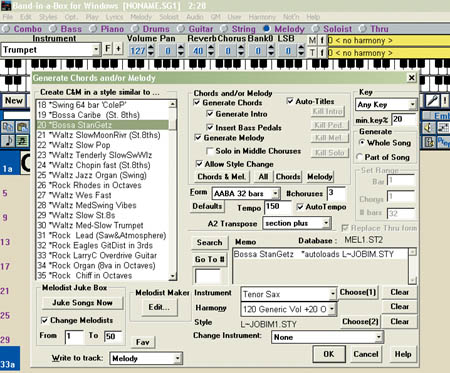This screenshot has height=373, width=450.
Task: Click the Reverb spinner arrows next to 40
Action: pos(211,51)
